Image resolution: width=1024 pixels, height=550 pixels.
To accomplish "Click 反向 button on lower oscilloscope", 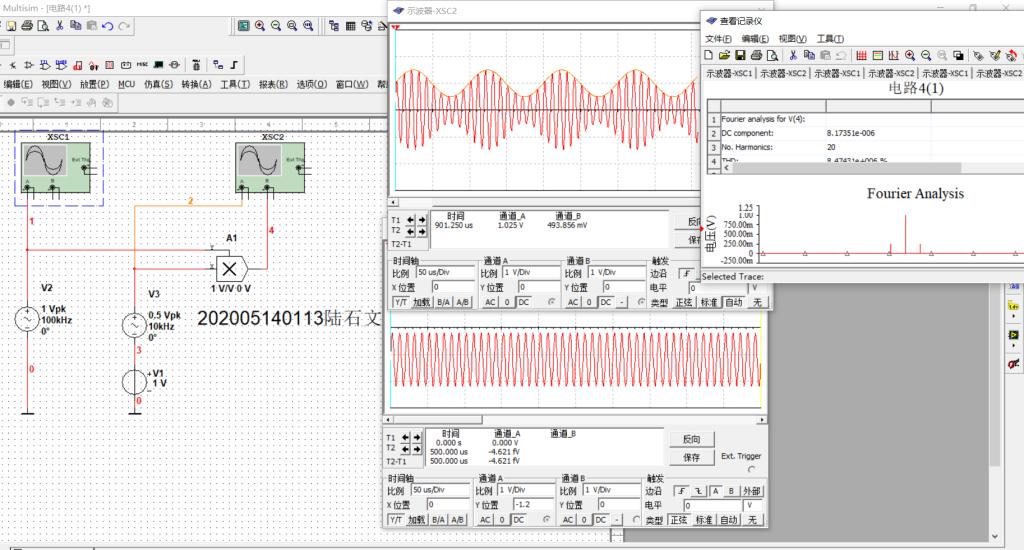I will (x=691, y=439).
